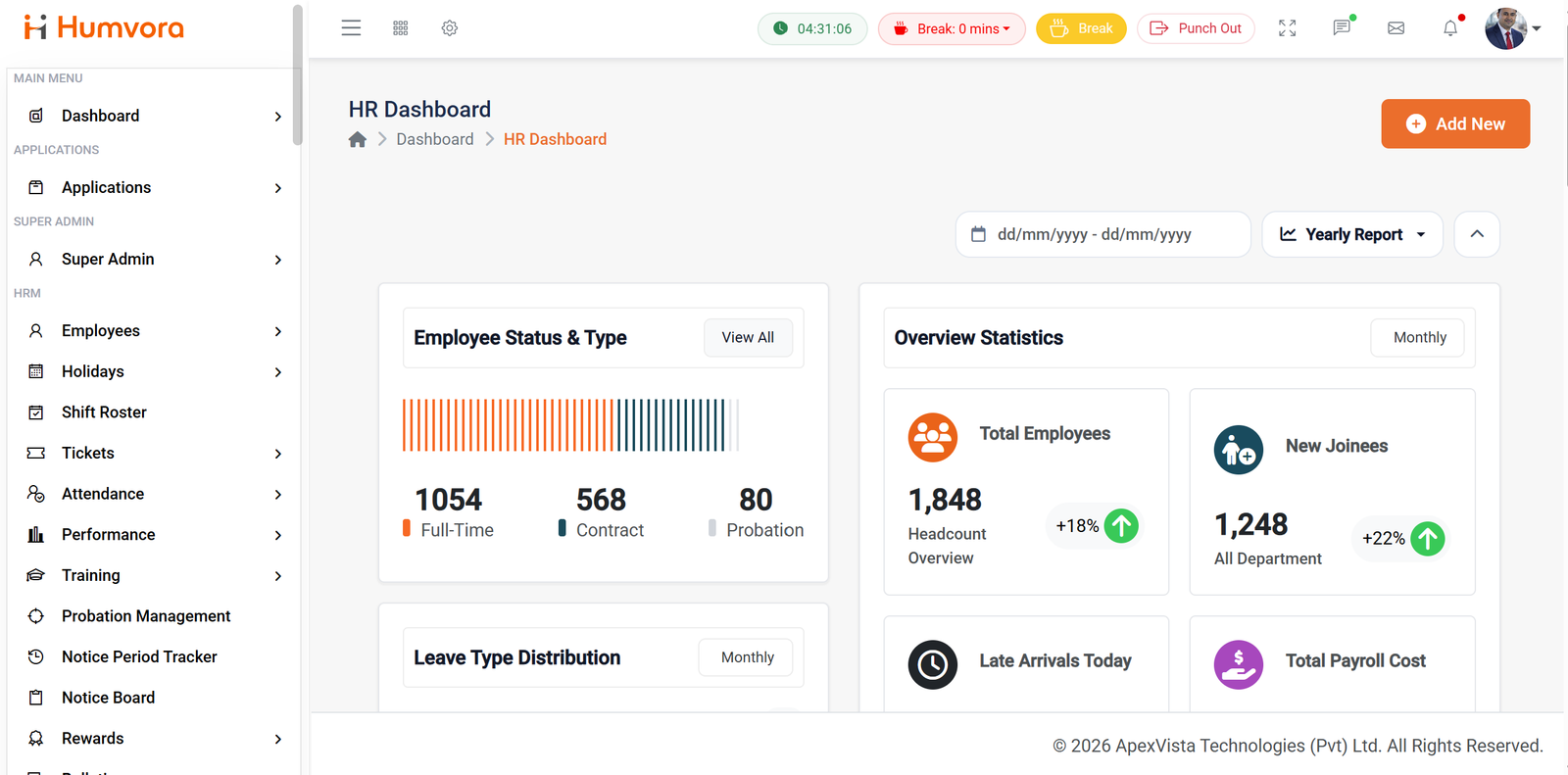Click the Punch Out button
This screenshot has height=775, width=1568.
pyautogui.click(x=1196, y=28)
